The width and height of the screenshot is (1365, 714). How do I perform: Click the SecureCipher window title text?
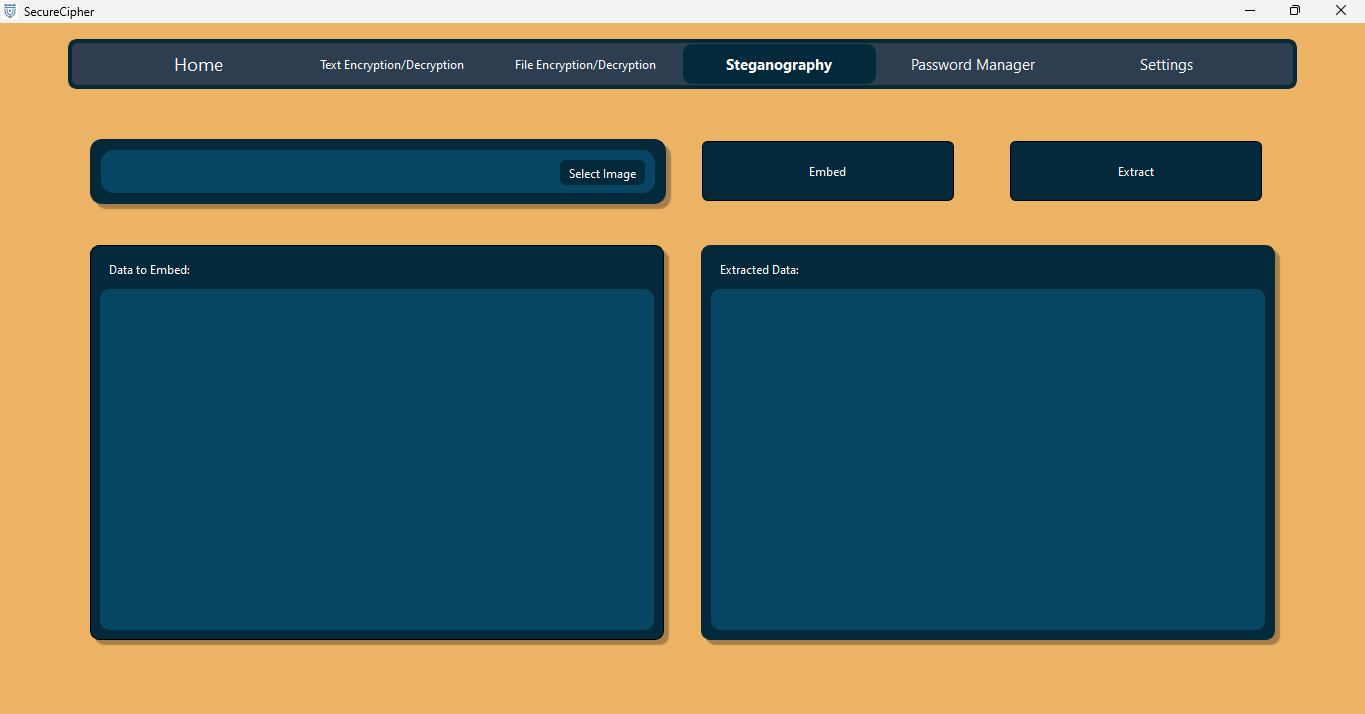[59, 12]
